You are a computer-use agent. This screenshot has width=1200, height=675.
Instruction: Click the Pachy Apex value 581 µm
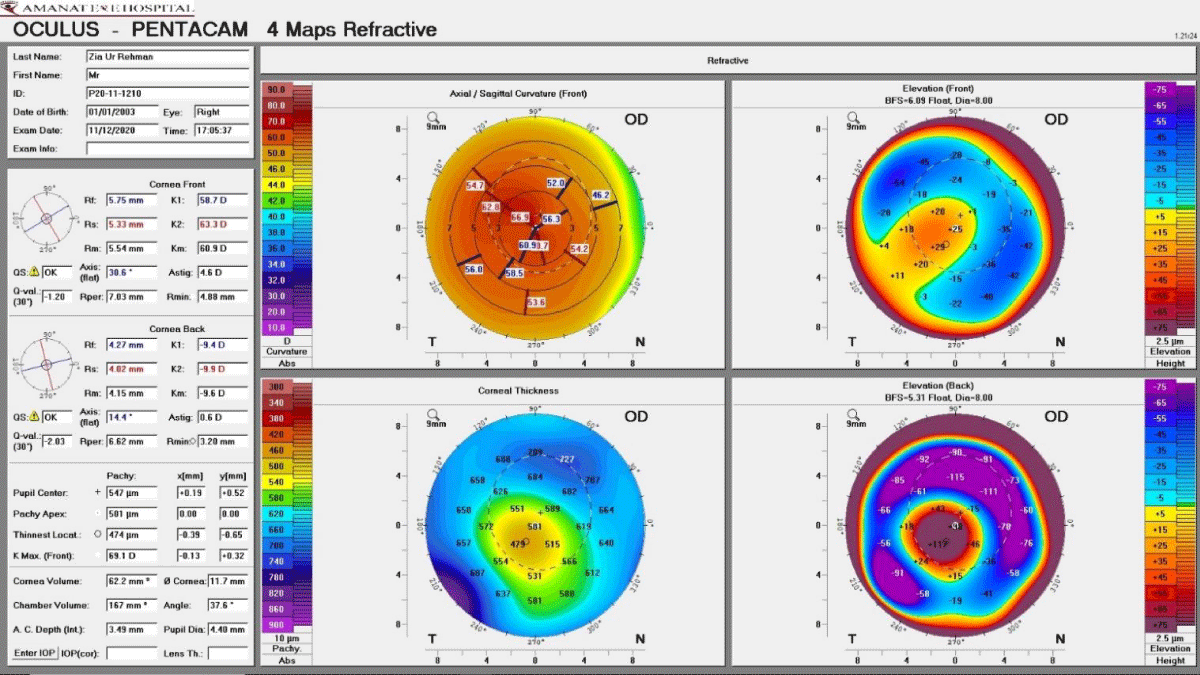pos(131,513)
